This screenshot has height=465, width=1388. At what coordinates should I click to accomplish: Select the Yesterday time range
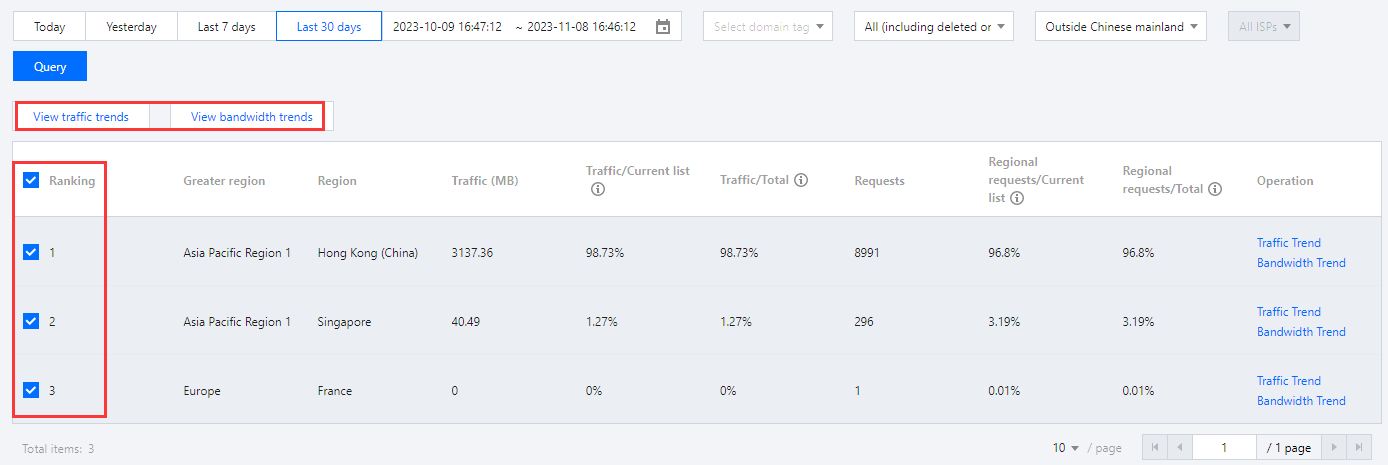point(132,27)
